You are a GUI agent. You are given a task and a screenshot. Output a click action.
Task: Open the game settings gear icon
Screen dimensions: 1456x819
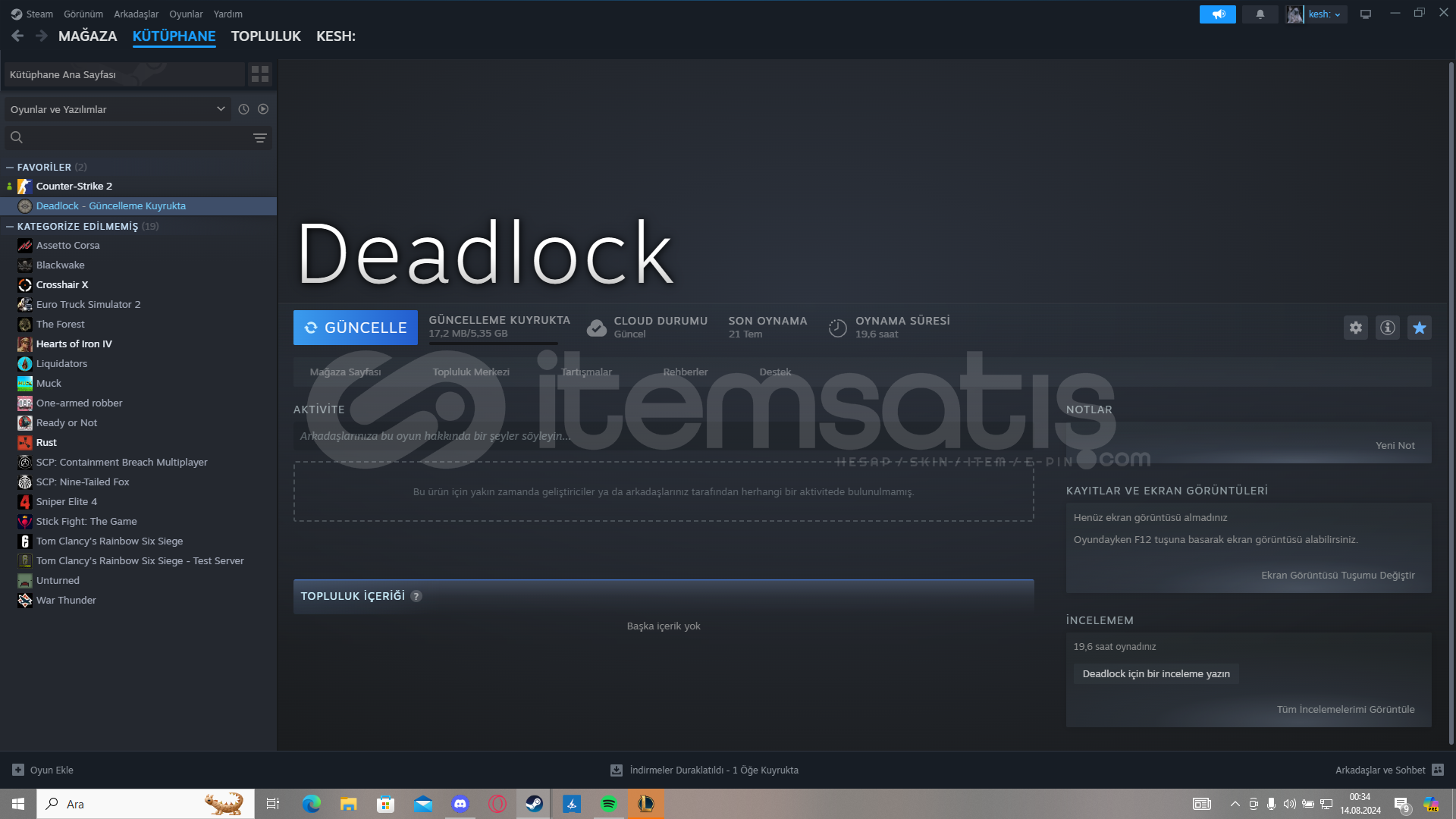(1356, 328)
